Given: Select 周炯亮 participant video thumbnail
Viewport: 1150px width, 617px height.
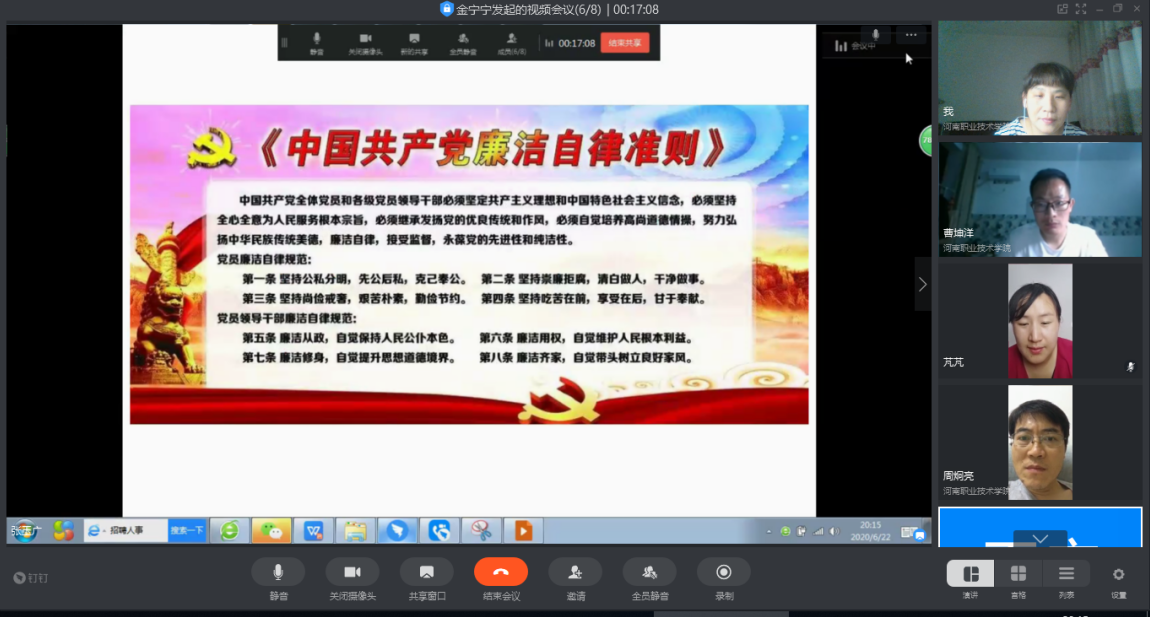Looking at the screenshot, I should pyautogui.click(x=1039, y=443).
